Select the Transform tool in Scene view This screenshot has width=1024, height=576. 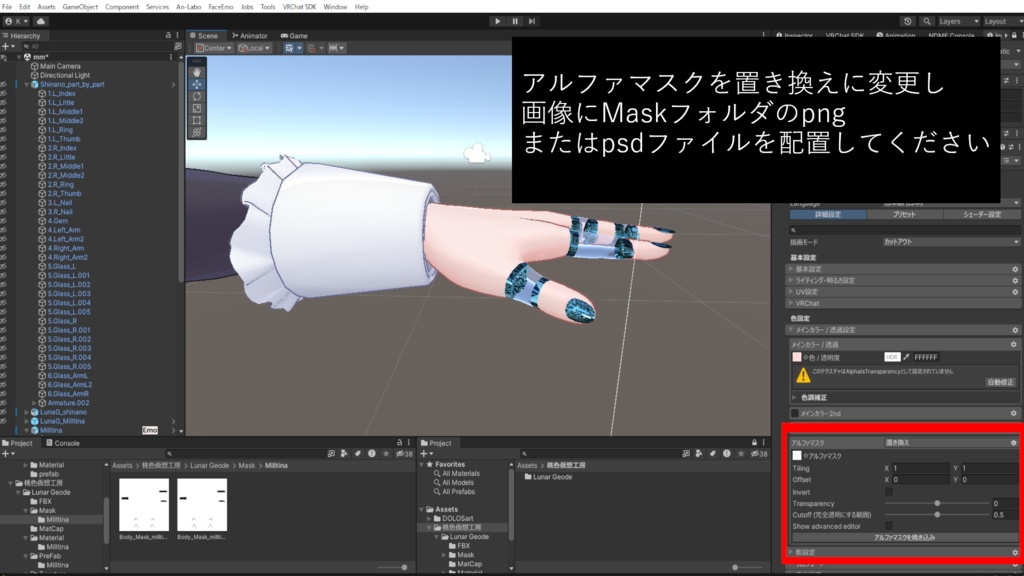pyautogui.click(x=197, y=132)
